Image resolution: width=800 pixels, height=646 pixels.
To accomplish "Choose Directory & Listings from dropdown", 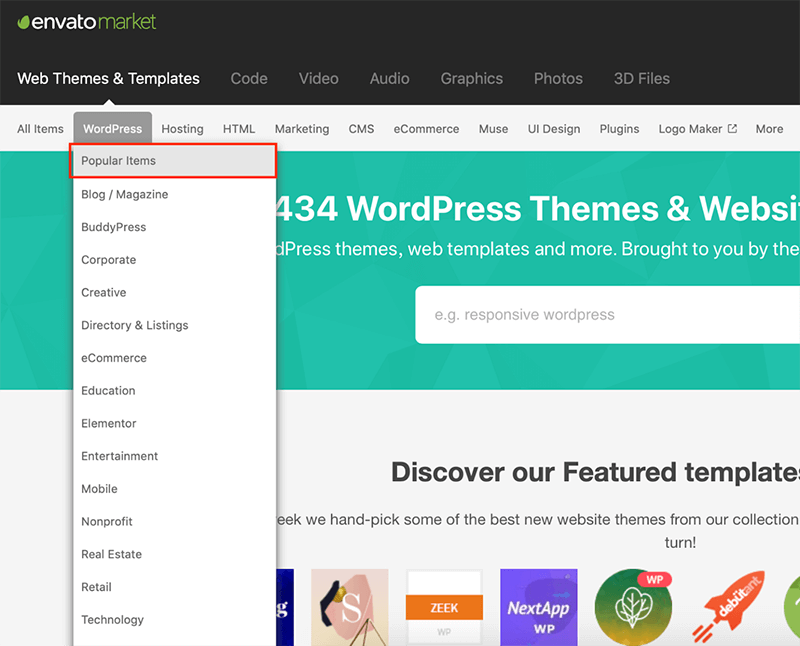I will pyautogui.click(x=174, y=325).
